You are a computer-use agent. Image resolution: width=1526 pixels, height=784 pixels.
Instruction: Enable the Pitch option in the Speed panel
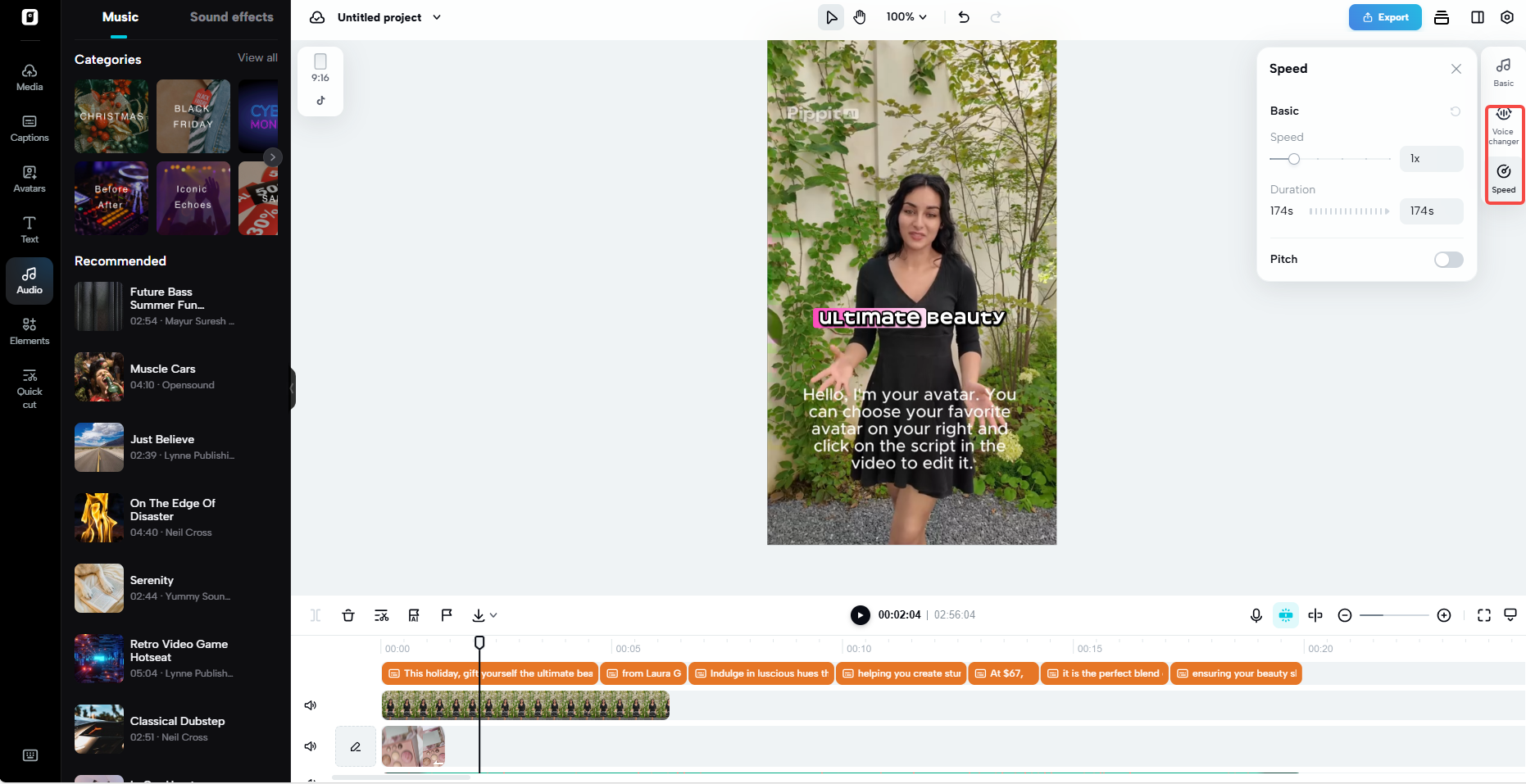click(1448, 259)
